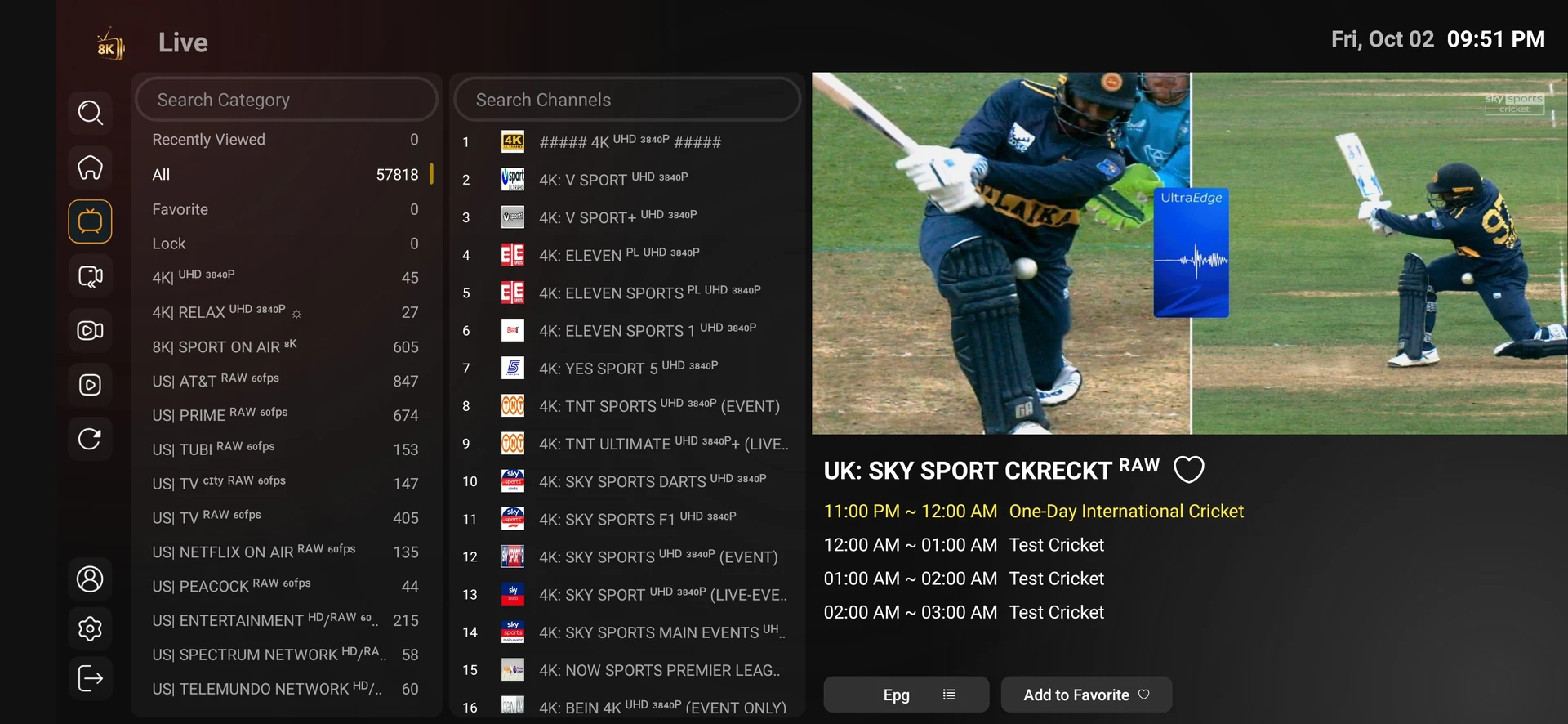Play channel 4K: TNT SPORTS (EVENT)
Viewport: 1568px width, 724px height.
(626, 406)
